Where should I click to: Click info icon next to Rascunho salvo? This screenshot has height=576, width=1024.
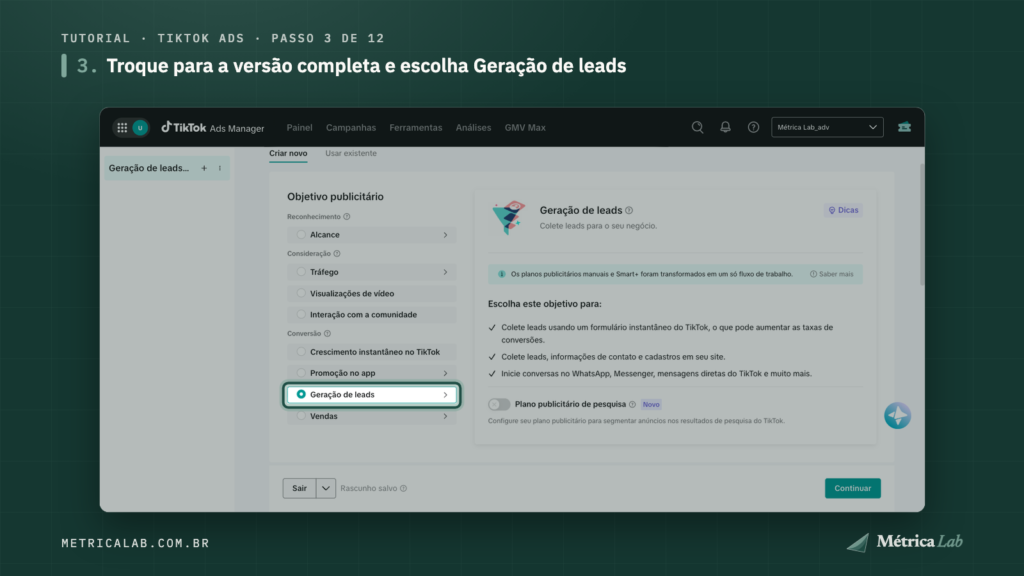tap(404, 488)
